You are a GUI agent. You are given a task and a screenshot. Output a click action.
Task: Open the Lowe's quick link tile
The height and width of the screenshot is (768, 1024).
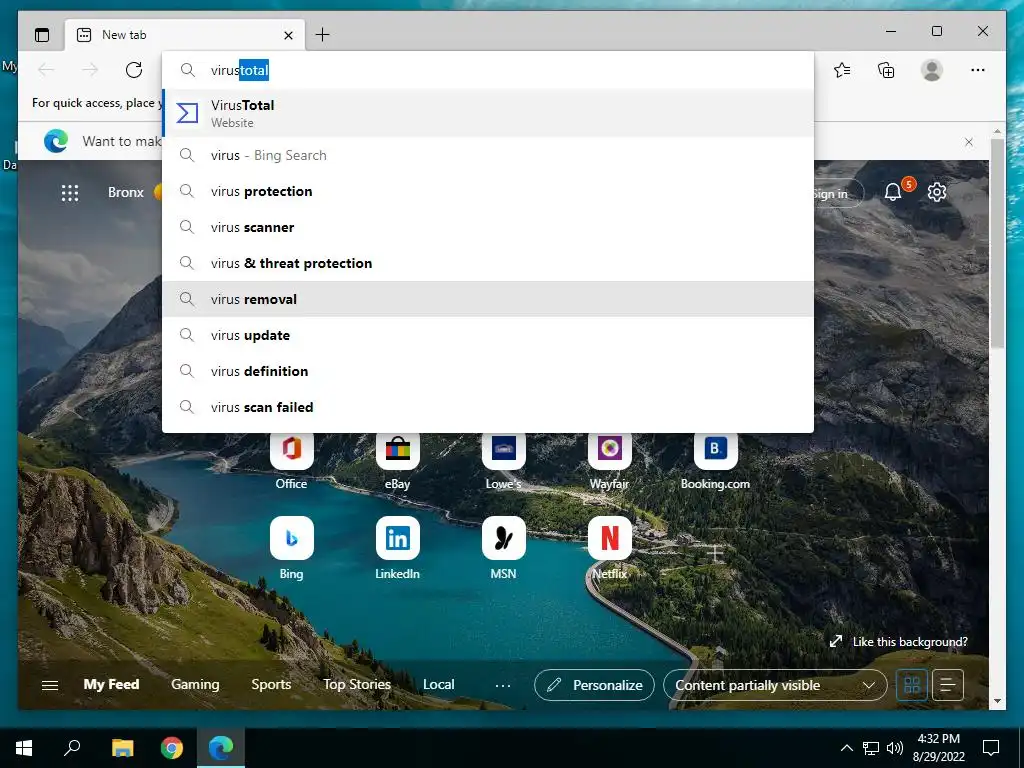click(504, 462)
